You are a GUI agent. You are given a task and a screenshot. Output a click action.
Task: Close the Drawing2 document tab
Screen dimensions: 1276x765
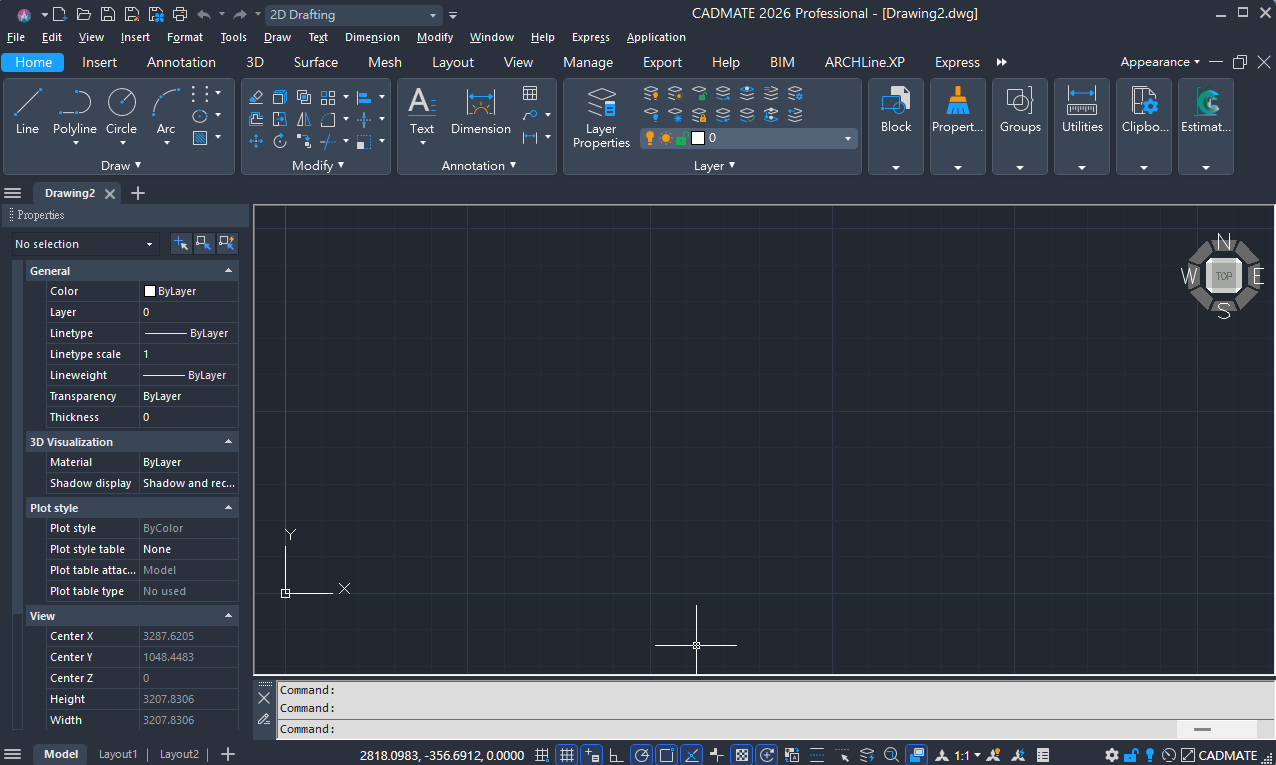(x=110, y=193)
